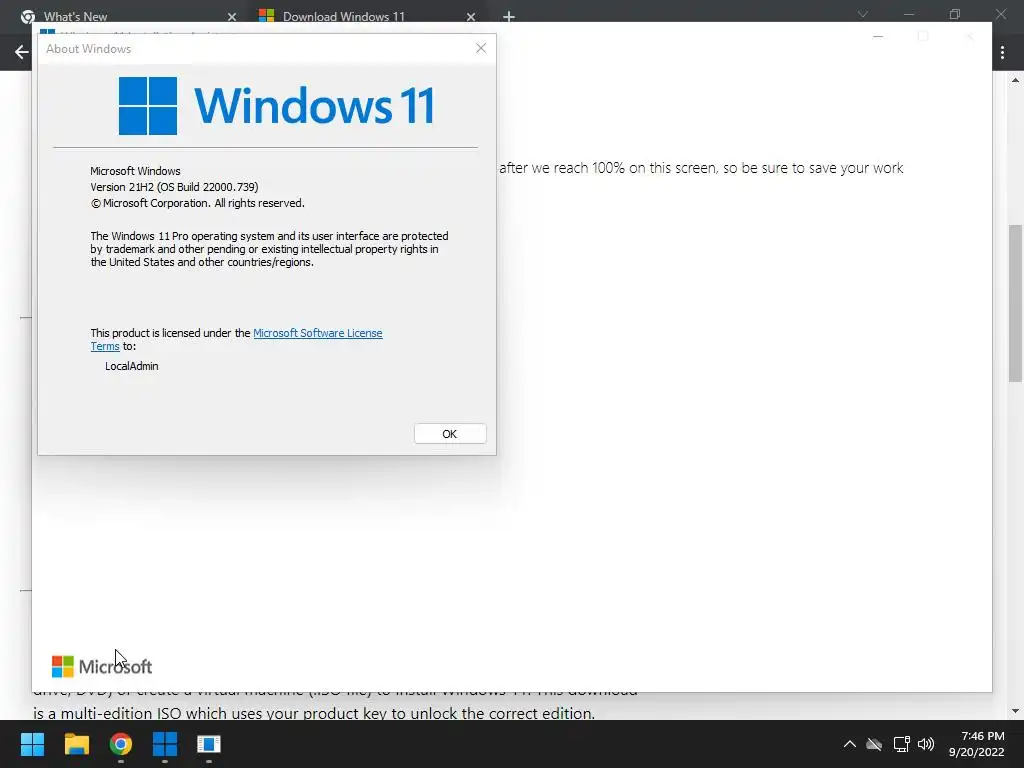Show hidden system tray icons
The width and height of the screenshot is (1024, 768).
click(850, 744)
